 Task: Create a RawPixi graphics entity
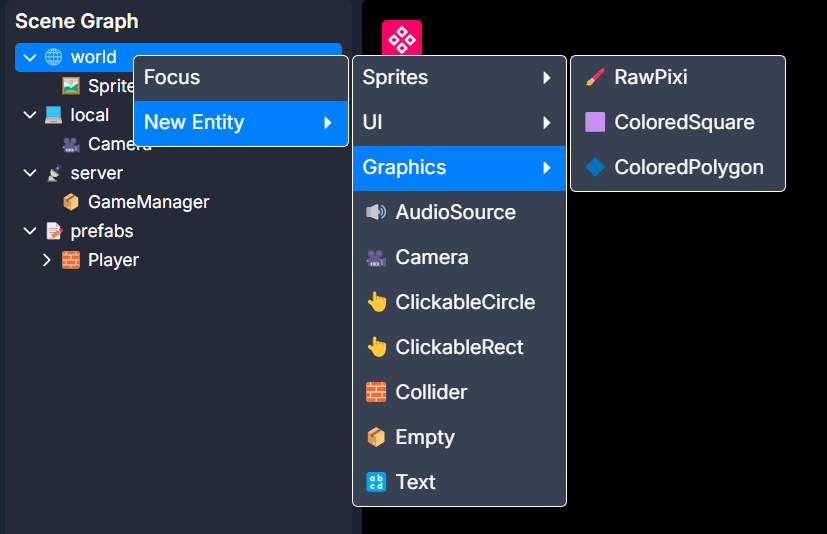click(x=678, y=78)
